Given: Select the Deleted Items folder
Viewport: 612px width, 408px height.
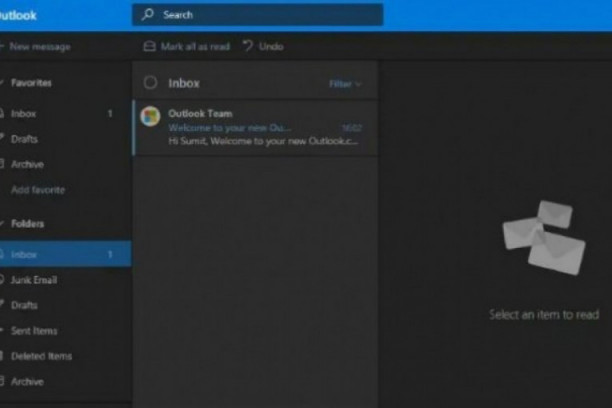Looking at the screenshot, I should pos(40,356).
